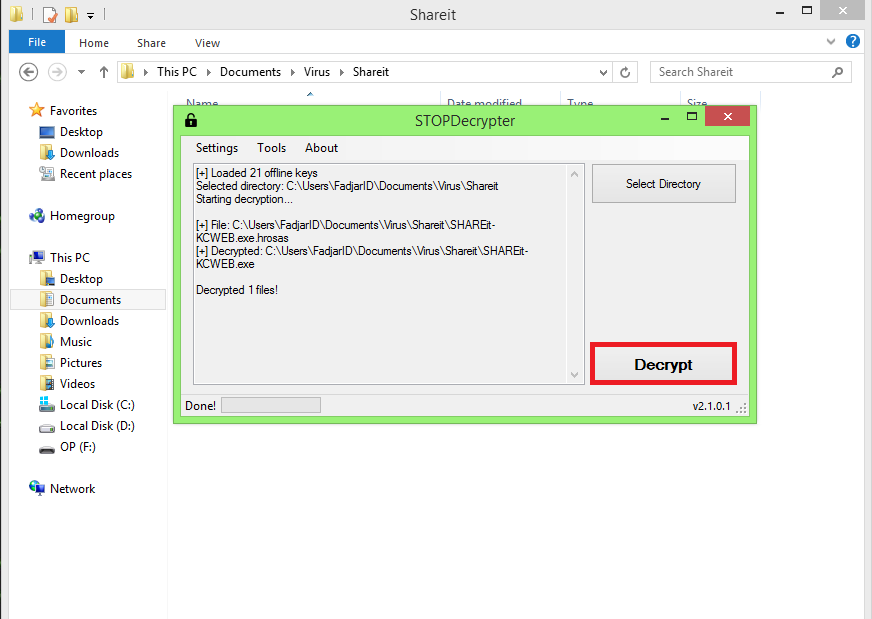Go up one folder level with Up arrow
The width and height of the screenshot is (872, 619).
[x=103, y=72]
